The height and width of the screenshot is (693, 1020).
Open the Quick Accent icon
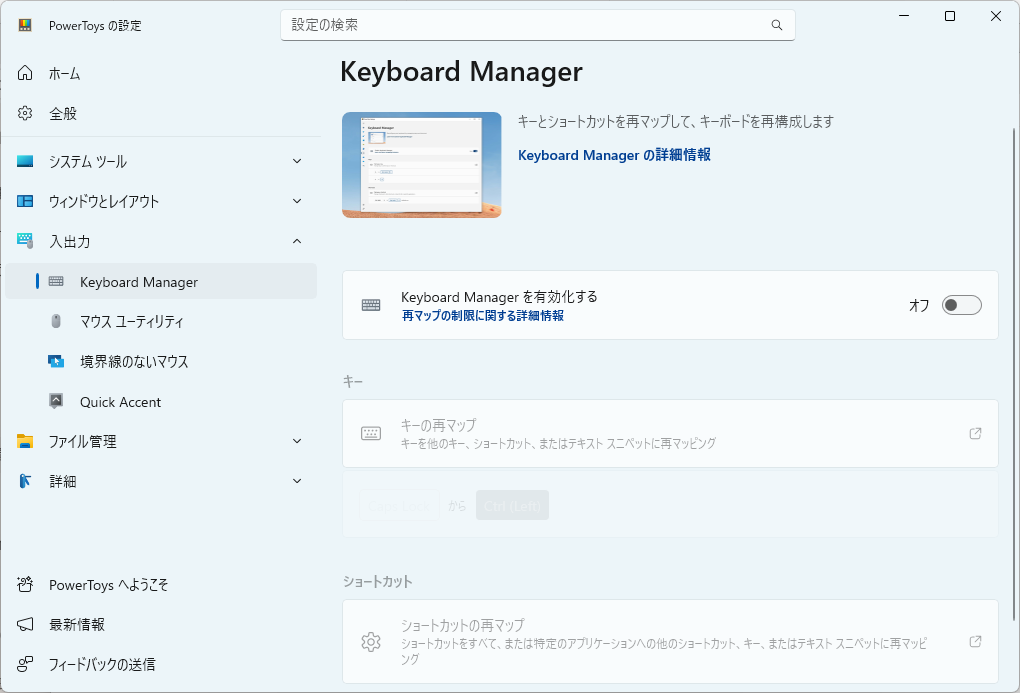pyautogui.click(x=56, y=402)
